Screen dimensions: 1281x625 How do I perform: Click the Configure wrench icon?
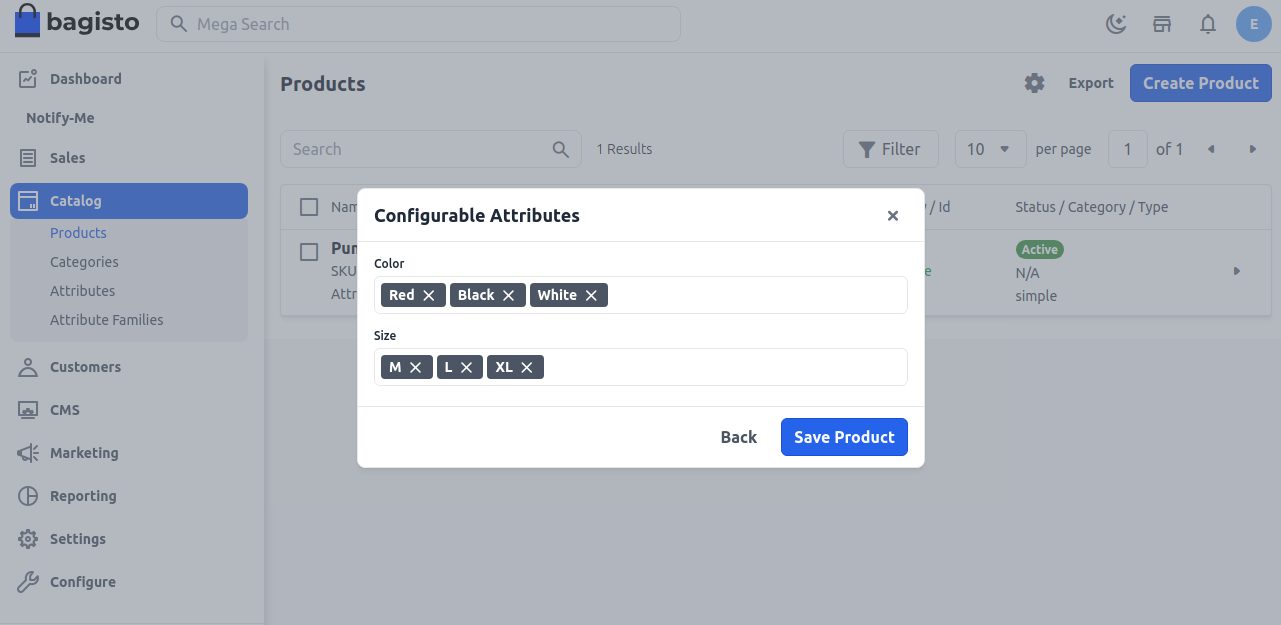pyautogui.click(x=27, y=581)
